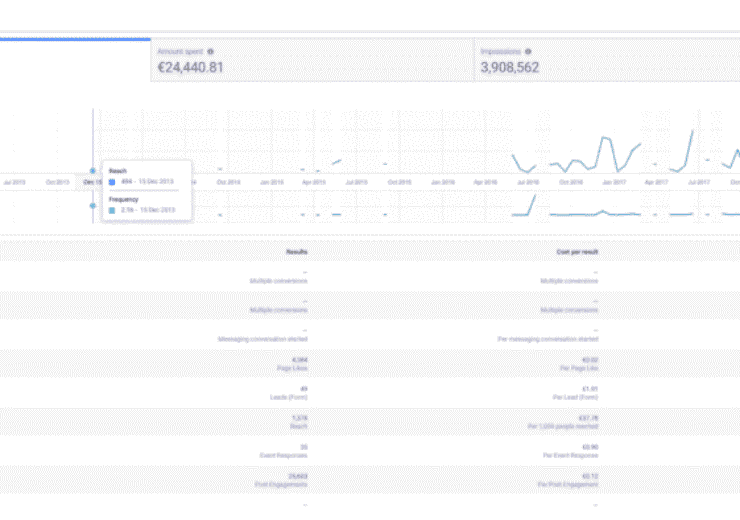Click the Oct 2014 label on chart axis
Image resolution: width=740 pixels, height=520 pixels.
228,182
